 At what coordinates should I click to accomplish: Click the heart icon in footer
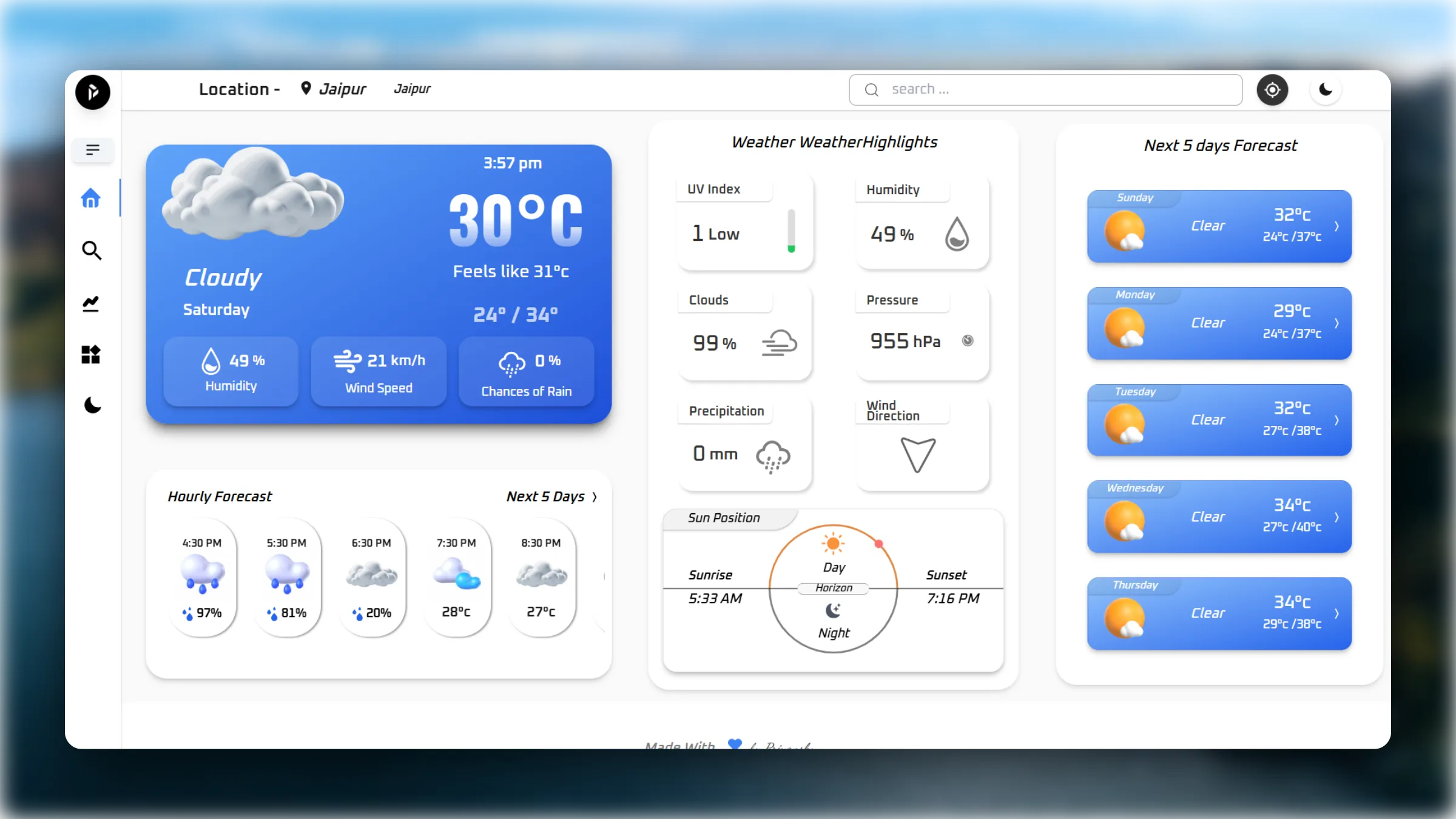pyautogui.click(x=735, y=744)
